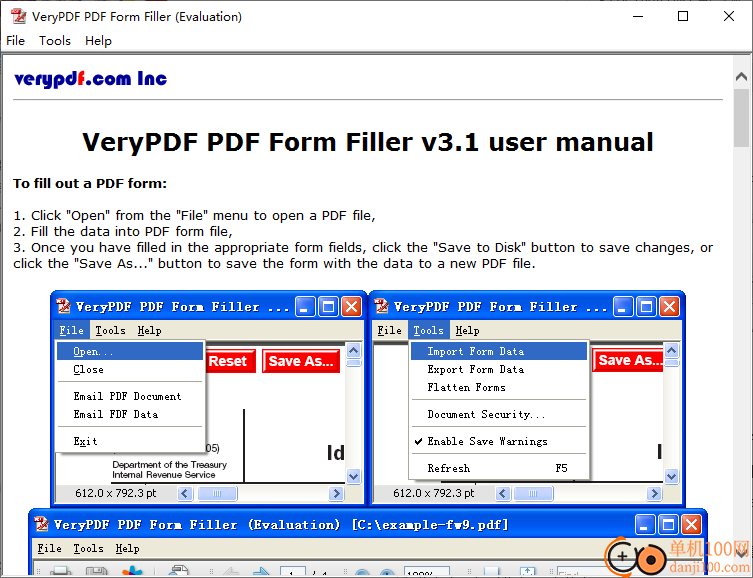Select 'Import Form Data' in the right screenshot
The height and width of the screenshot is (578, 753).
tap(499, 351)
